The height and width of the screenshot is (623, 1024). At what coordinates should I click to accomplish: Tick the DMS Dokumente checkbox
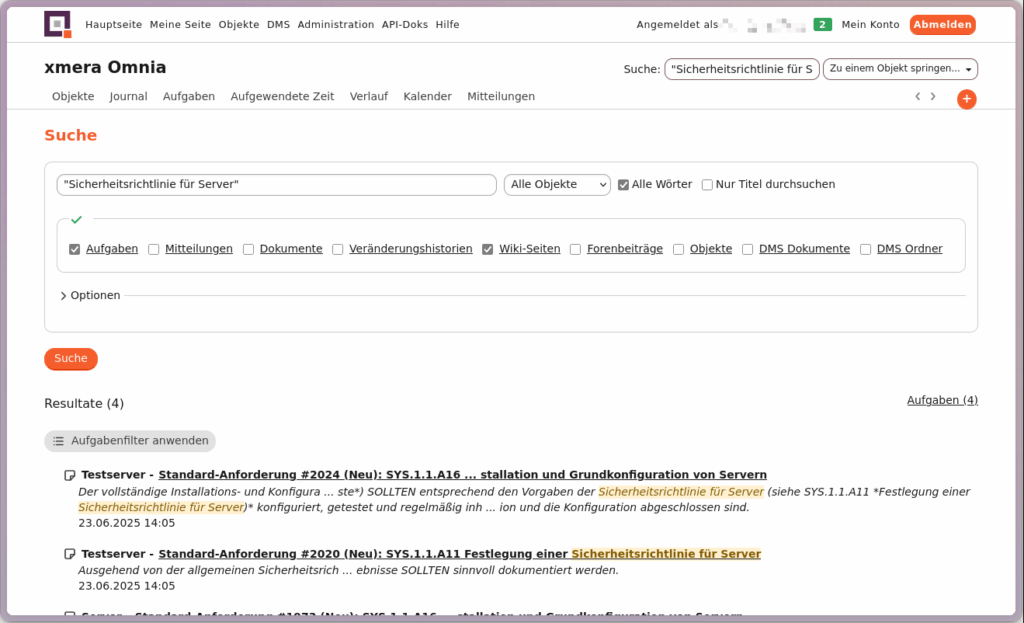tap(747, 249)
